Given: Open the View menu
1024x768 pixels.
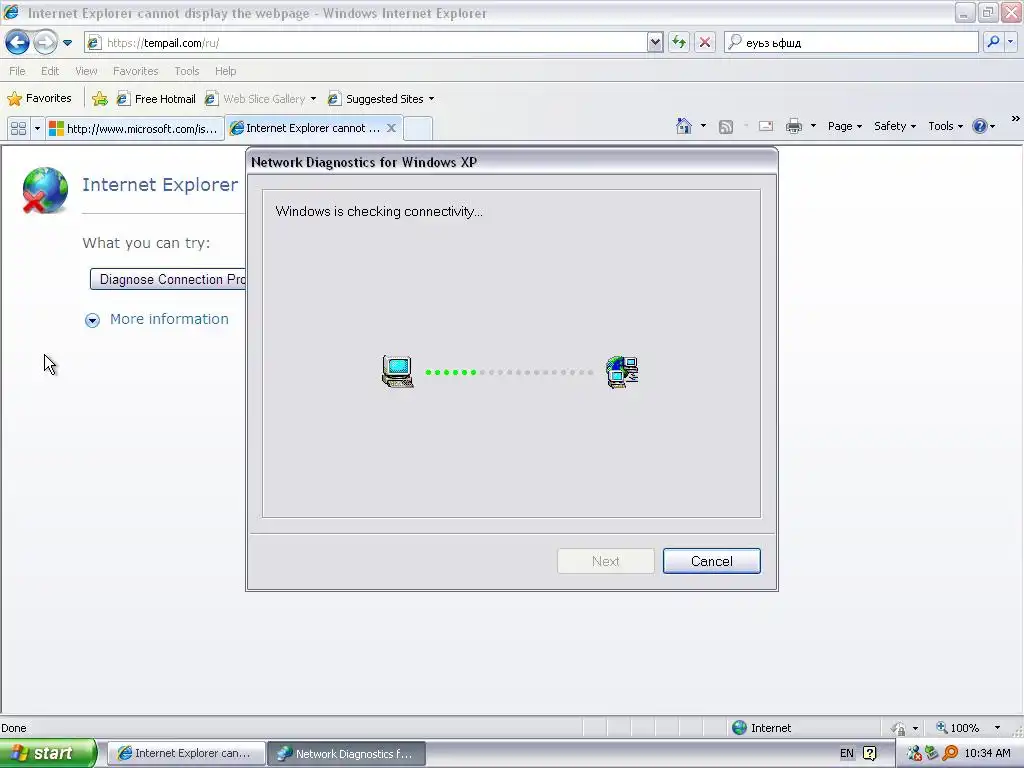Looking at the screenshot, I should (x=86, y=71).
